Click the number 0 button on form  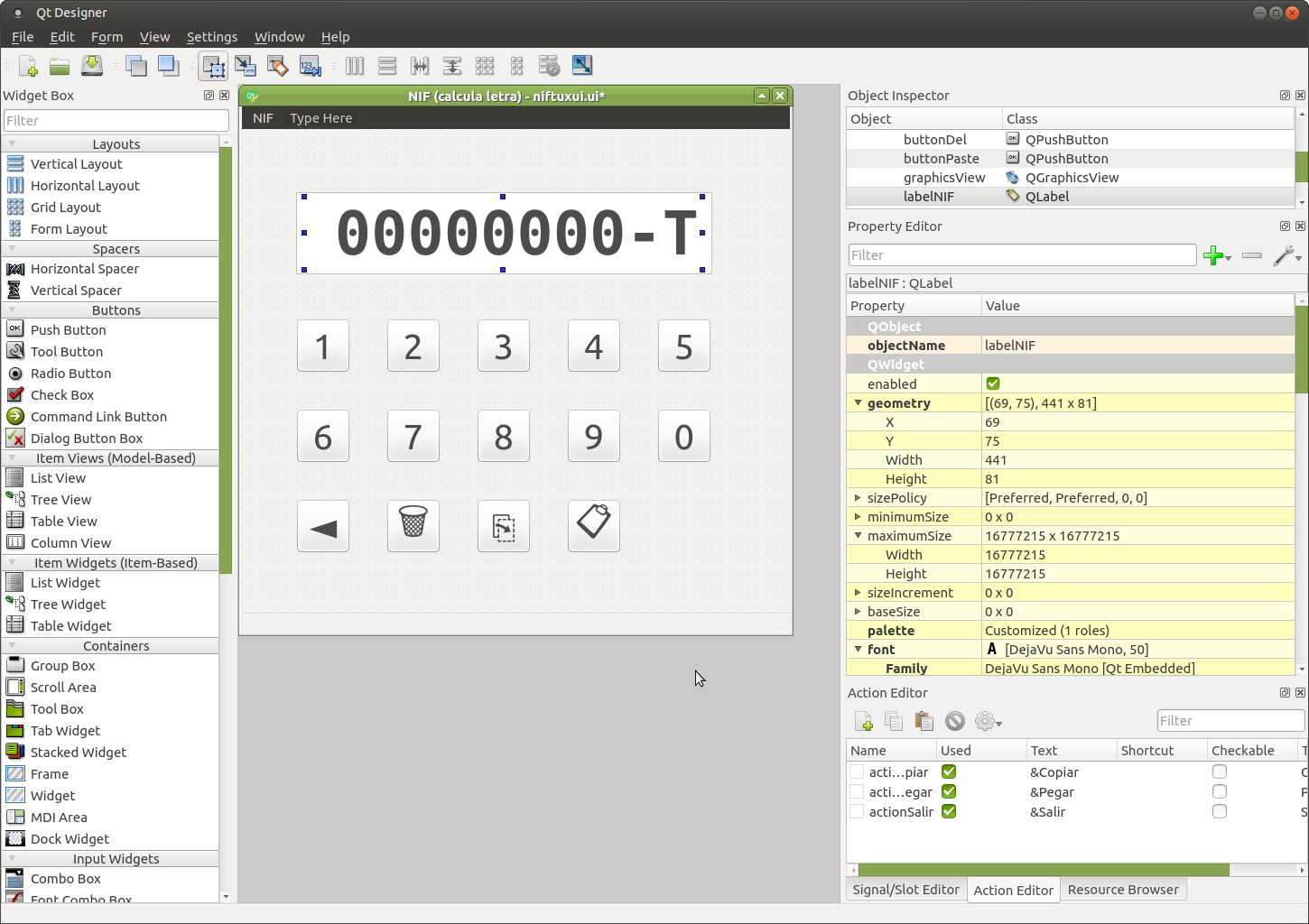pos(684,436)
